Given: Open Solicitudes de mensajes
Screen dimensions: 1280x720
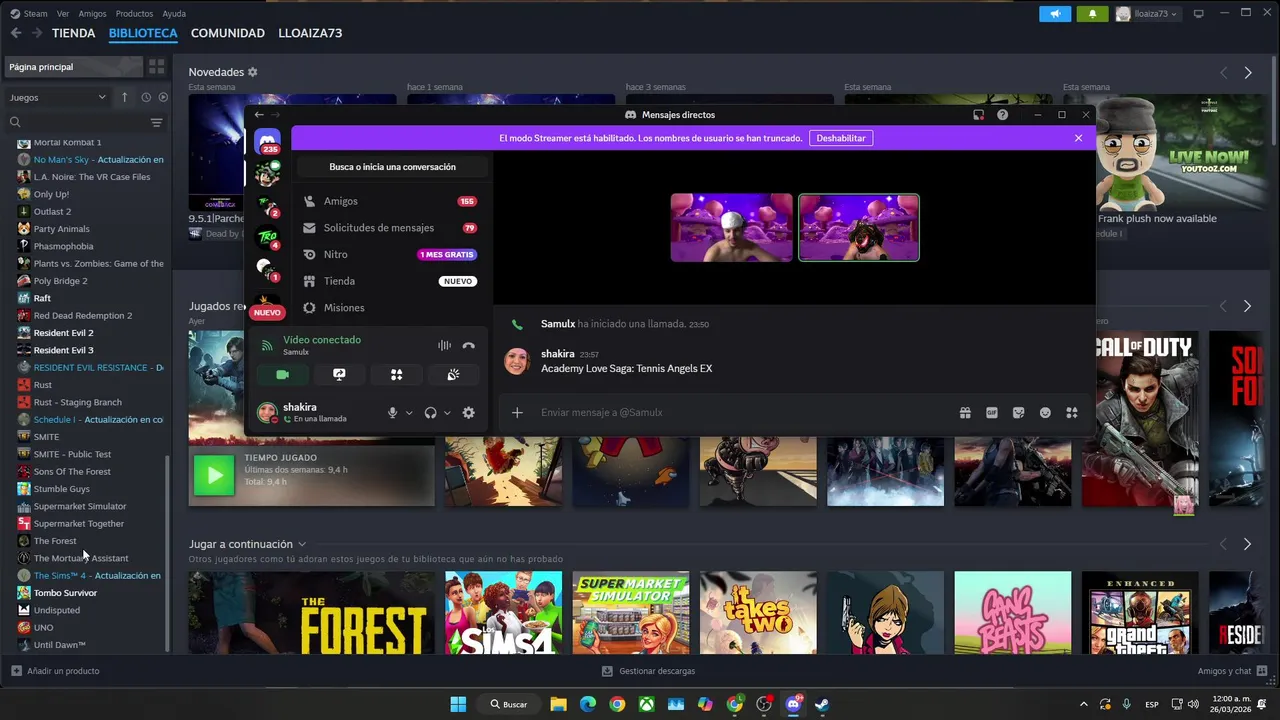Looking at the screenshot, I should pyautogui.click(x=390, y=228).
